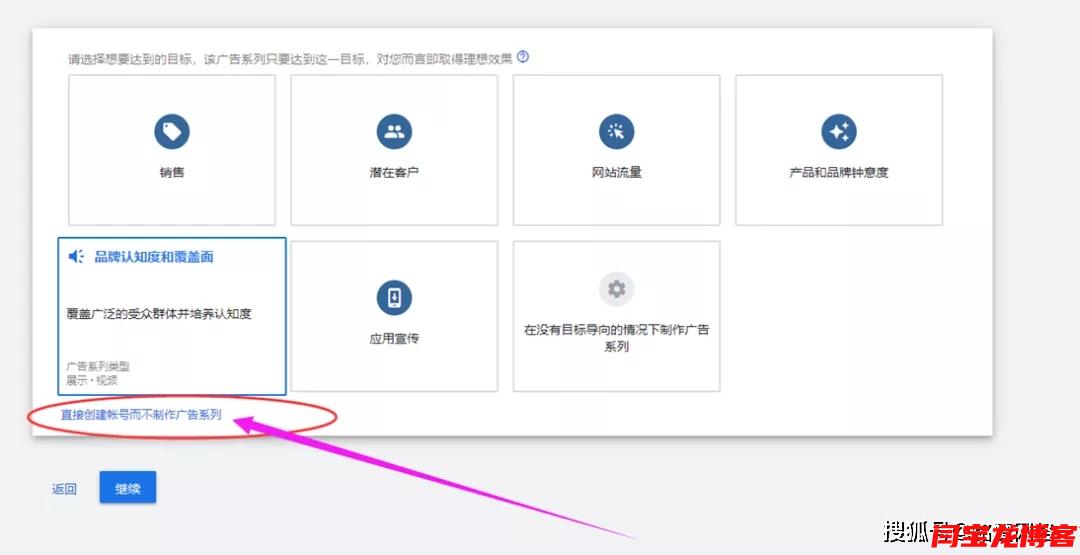The width and height of the screenshot is (1080, 555).
Task: Select the 产品和品牌钟意度 label text
Action: pos(838,172)
